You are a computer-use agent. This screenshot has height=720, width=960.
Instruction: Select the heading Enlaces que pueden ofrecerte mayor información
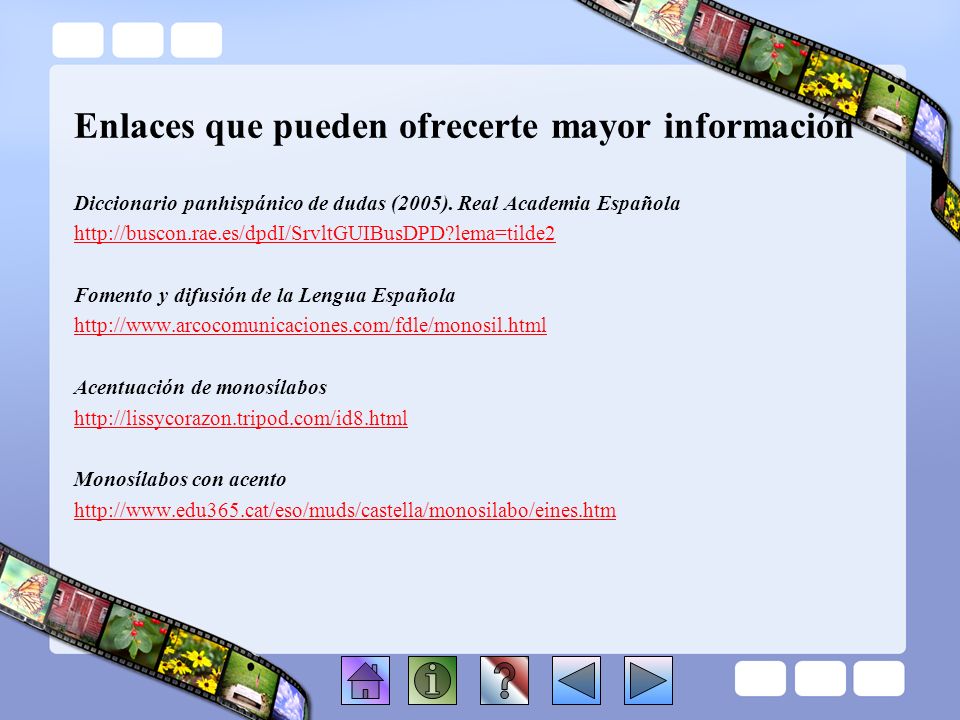[463, 127]
